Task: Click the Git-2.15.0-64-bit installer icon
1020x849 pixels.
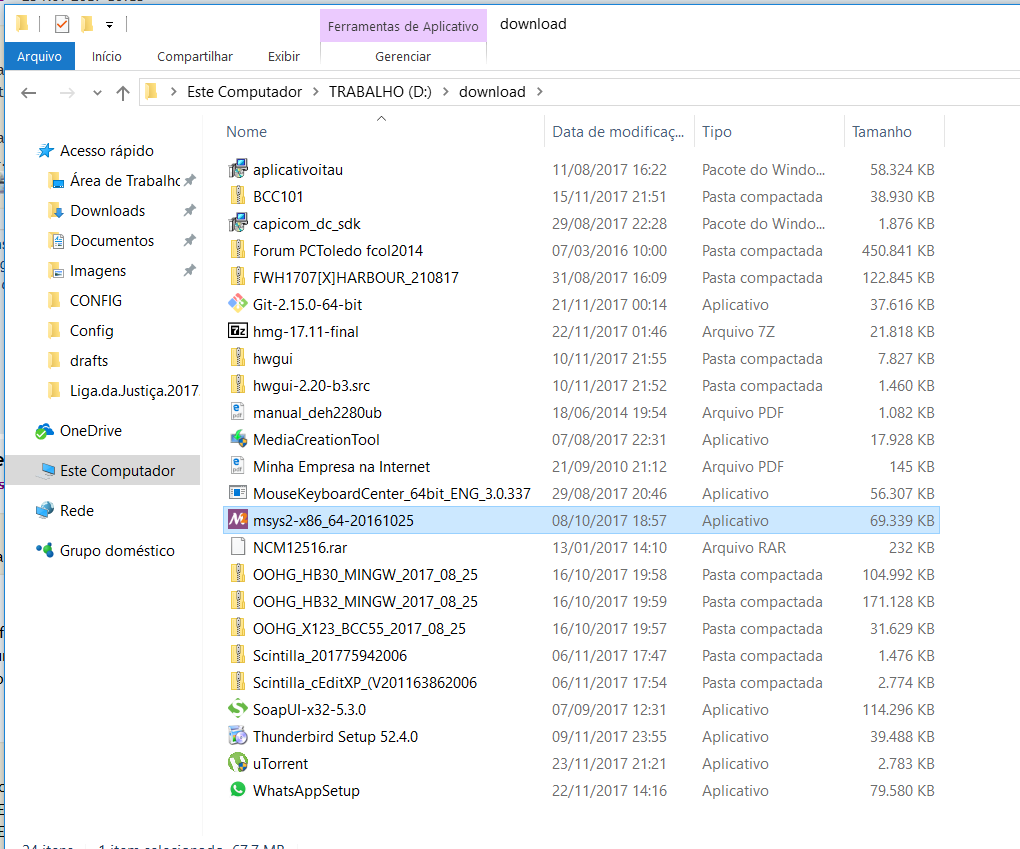Action: pyautogui.click(x=237, y=304)
